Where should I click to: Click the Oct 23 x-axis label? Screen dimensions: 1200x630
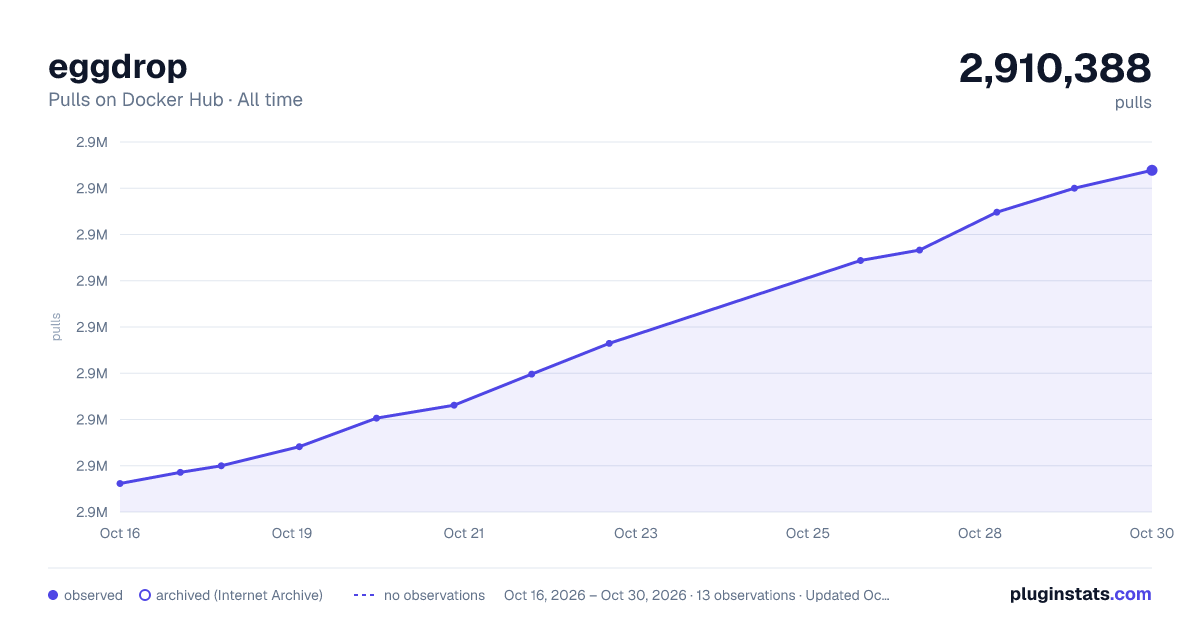(x=636, y=533)
